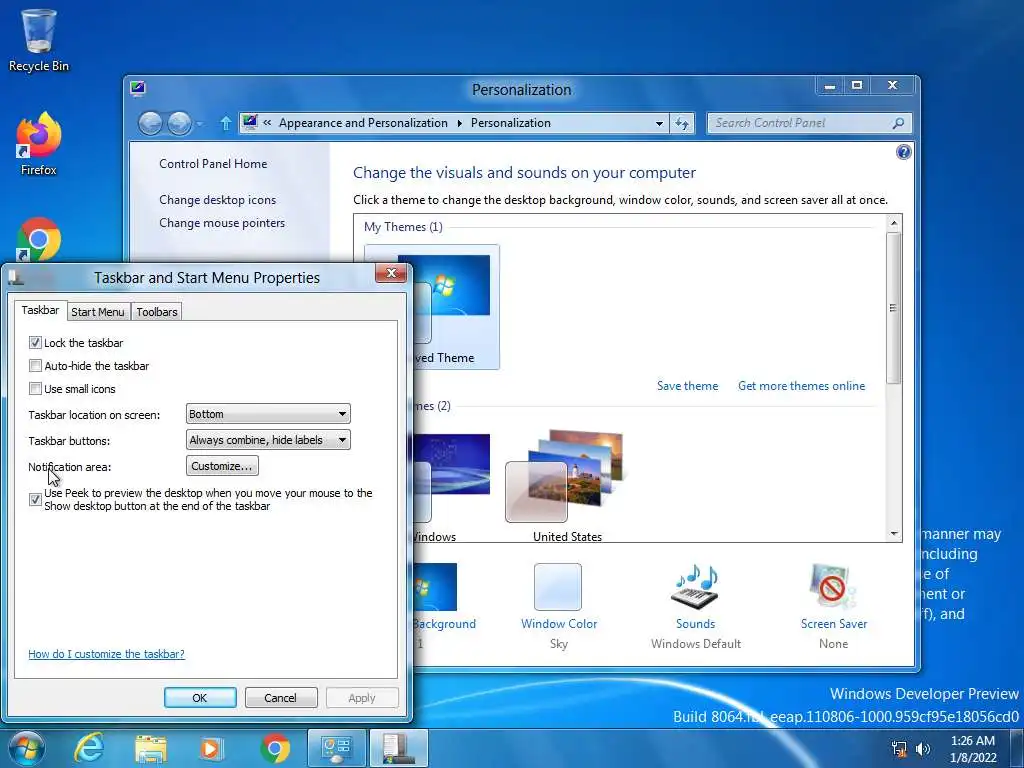Expand breadcrumb chevron before Appearance and Personalization
This screenshot has width=1024, height=768.
coord(267,123)
